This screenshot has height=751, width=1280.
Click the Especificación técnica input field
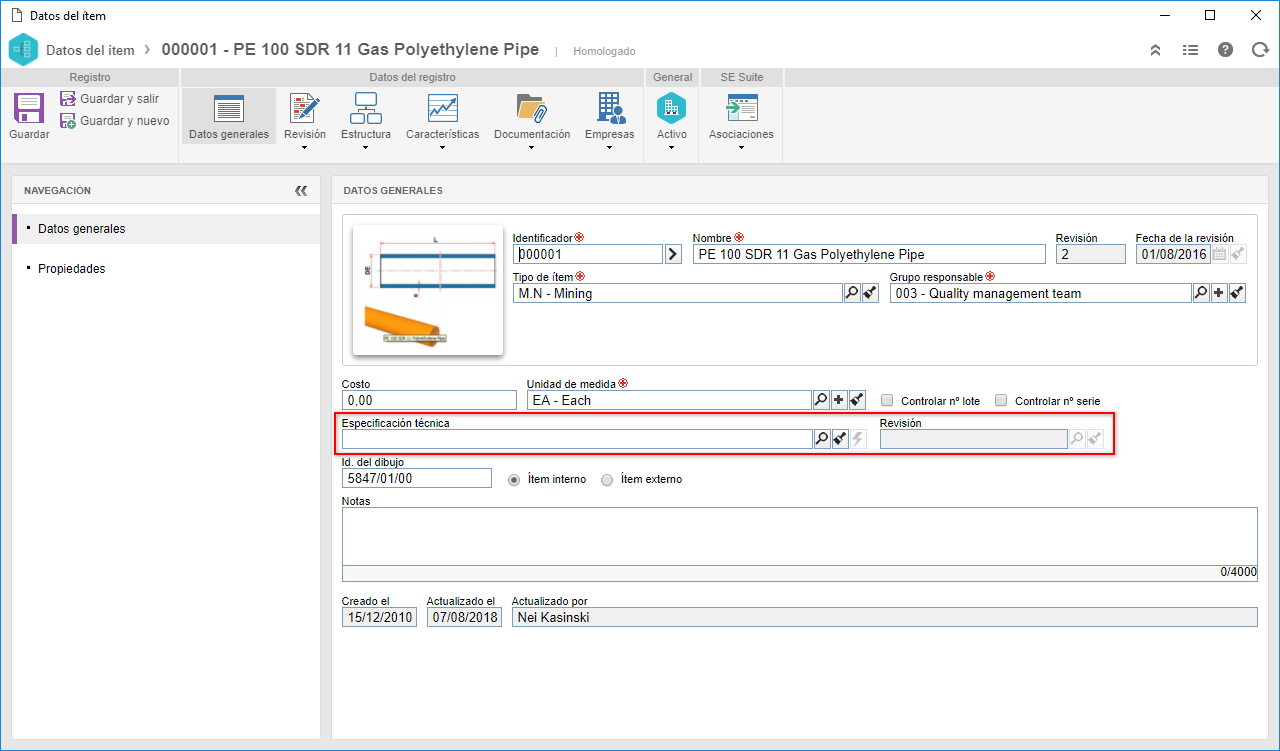(x=577, y=439)
